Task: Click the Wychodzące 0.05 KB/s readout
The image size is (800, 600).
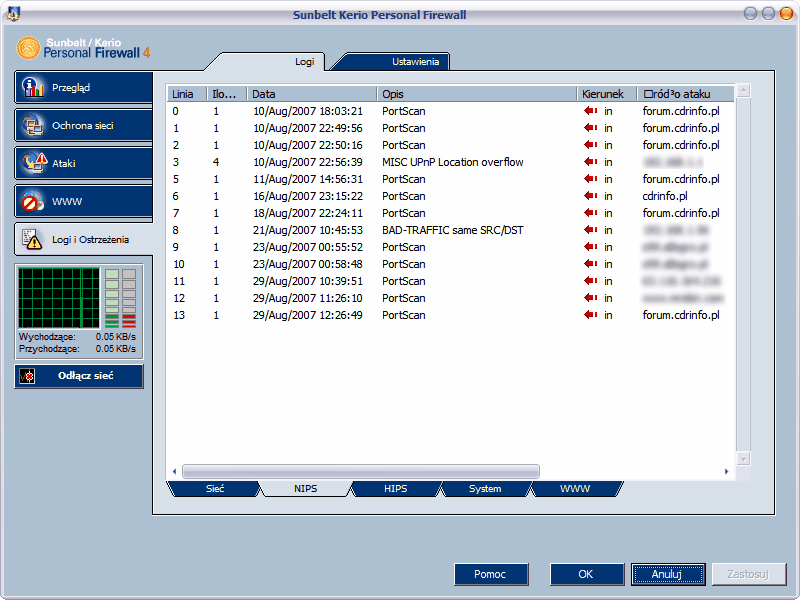Action: tap(77, 337)
